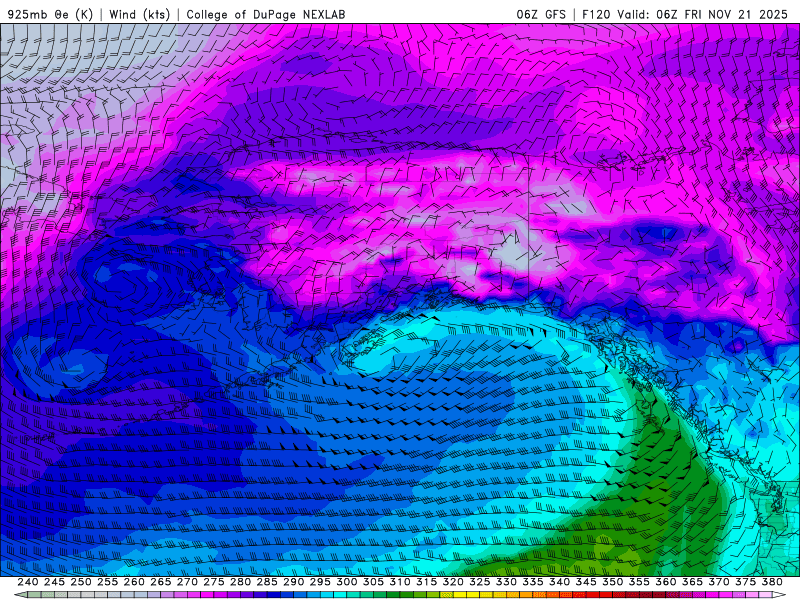Select the 315 value on color scale
This screenshot has height=600, width=800.
(x=427, y=582)
